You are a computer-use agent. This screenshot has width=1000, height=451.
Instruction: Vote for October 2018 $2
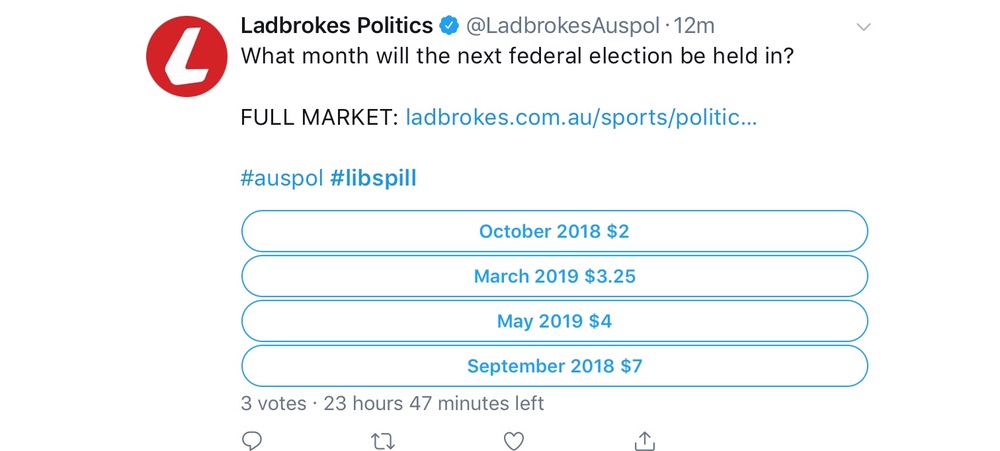coord(554,231)
